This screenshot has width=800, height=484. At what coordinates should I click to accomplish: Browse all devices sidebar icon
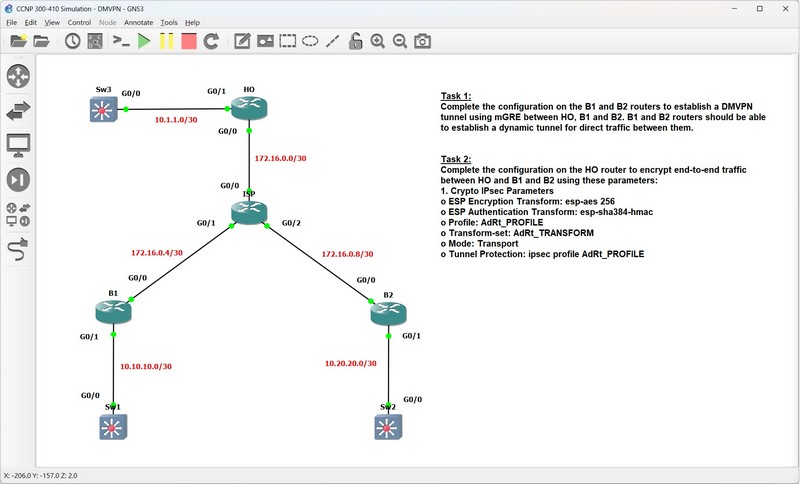(18, 214)
